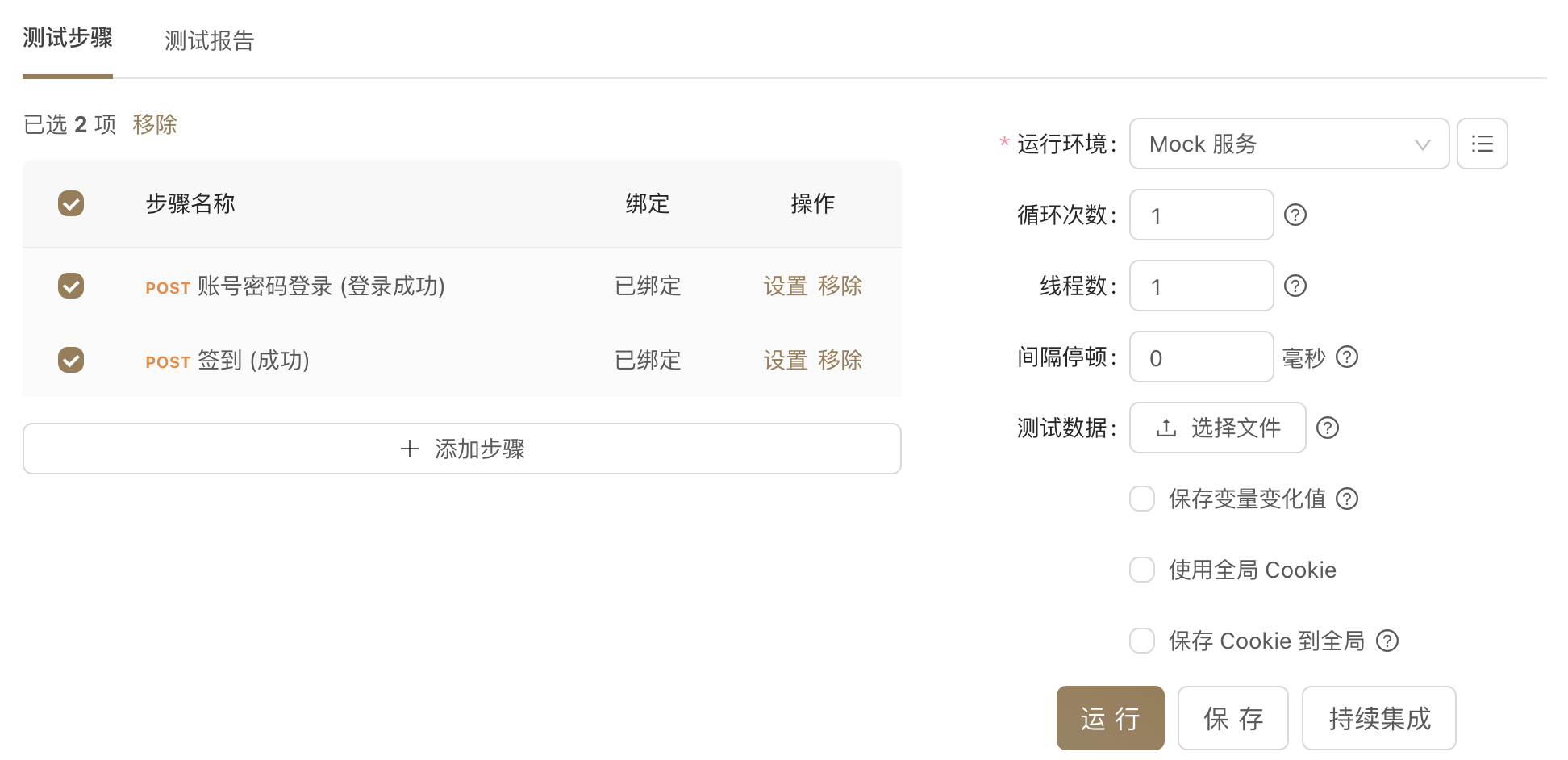
Task: Uncheck the select-all header checkbox
Action: point(71,203)
